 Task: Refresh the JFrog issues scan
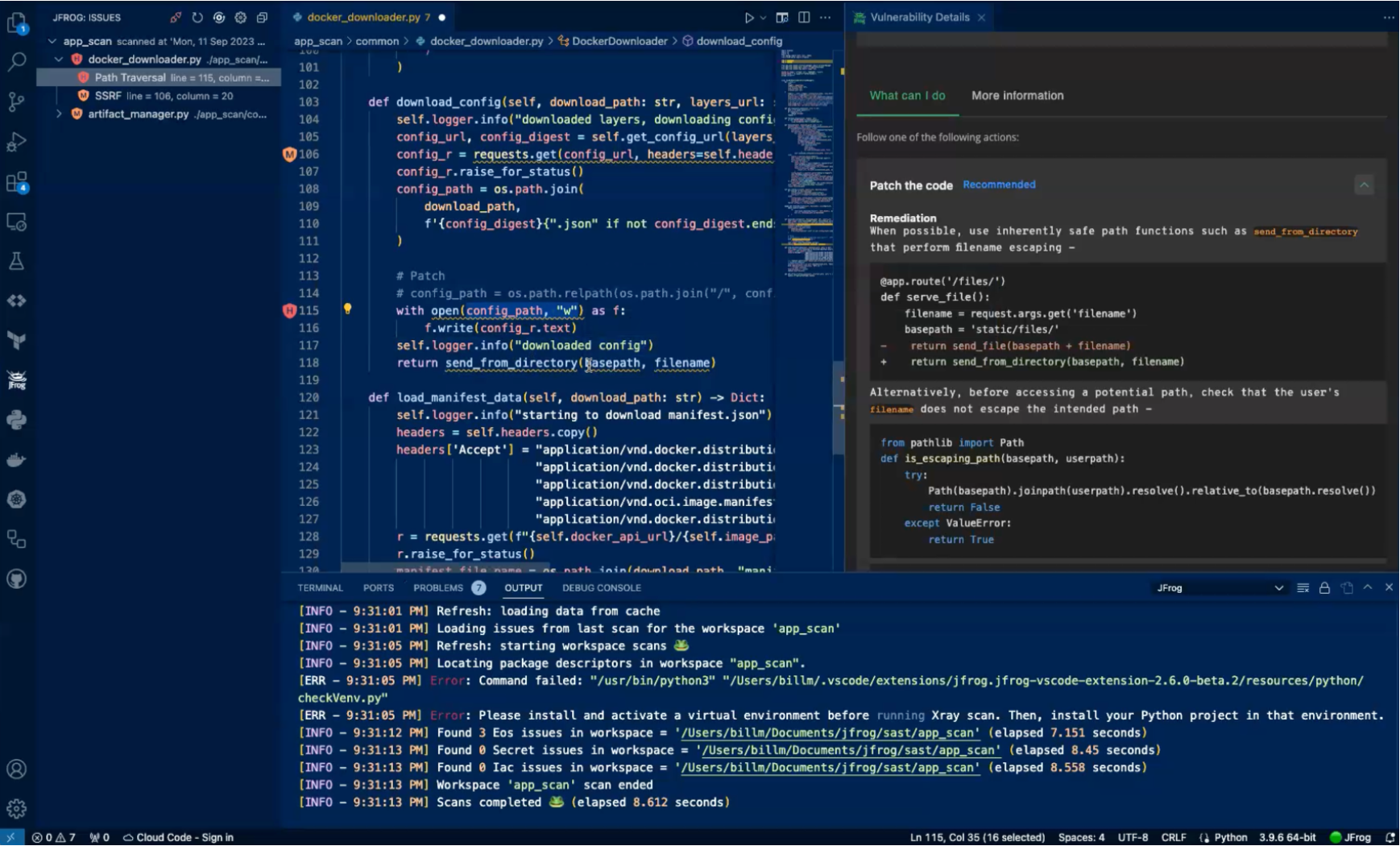point(197,17)
